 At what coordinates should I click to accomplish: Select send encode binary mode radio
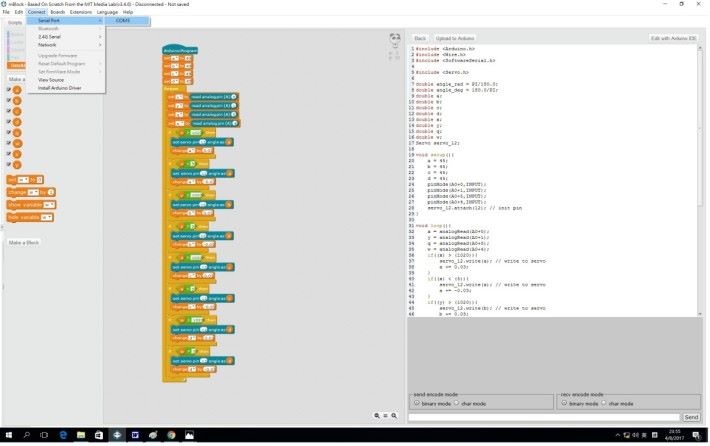[x=417, y=403]
